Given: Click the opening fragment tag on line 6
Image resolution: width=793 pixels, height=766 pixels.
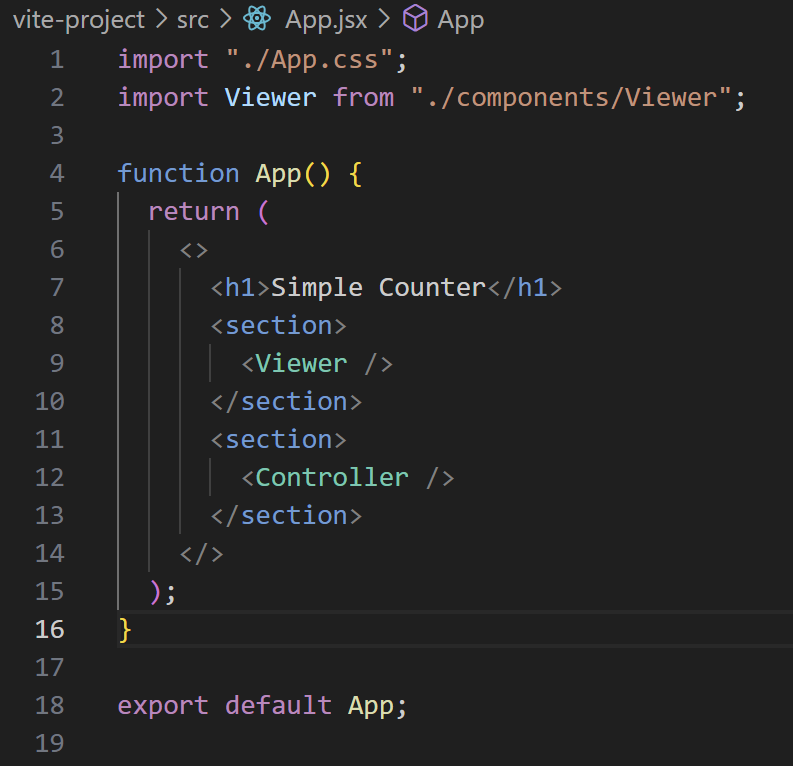Looking at the screenshot, I should tap(194, 250).
